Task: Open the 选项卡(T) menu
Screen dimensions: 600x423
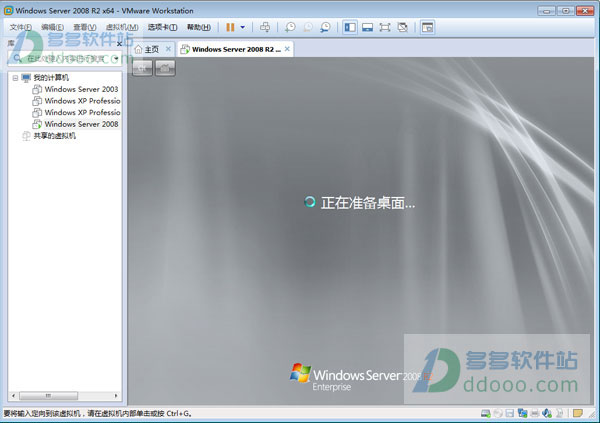Action: (x=162, y=27)
